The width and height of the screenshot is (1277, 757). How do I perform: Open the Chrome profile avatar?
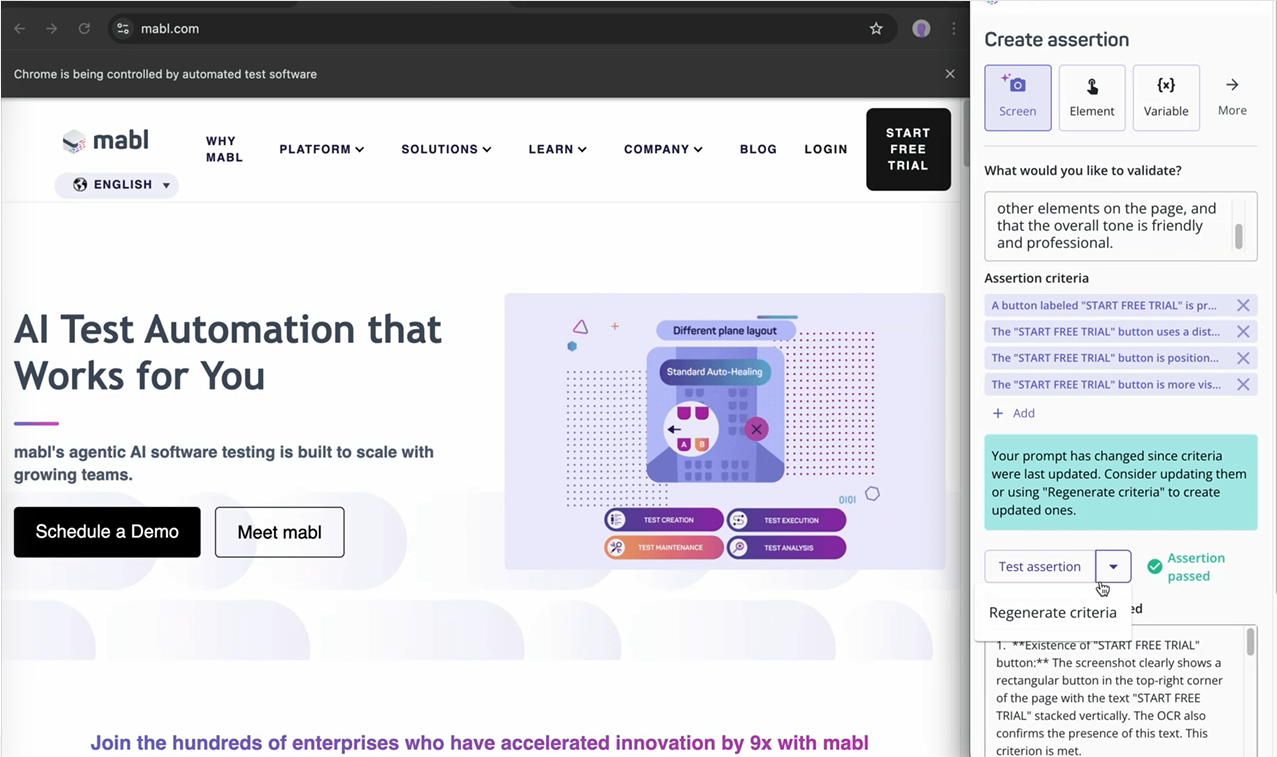(x=921, y=29)
